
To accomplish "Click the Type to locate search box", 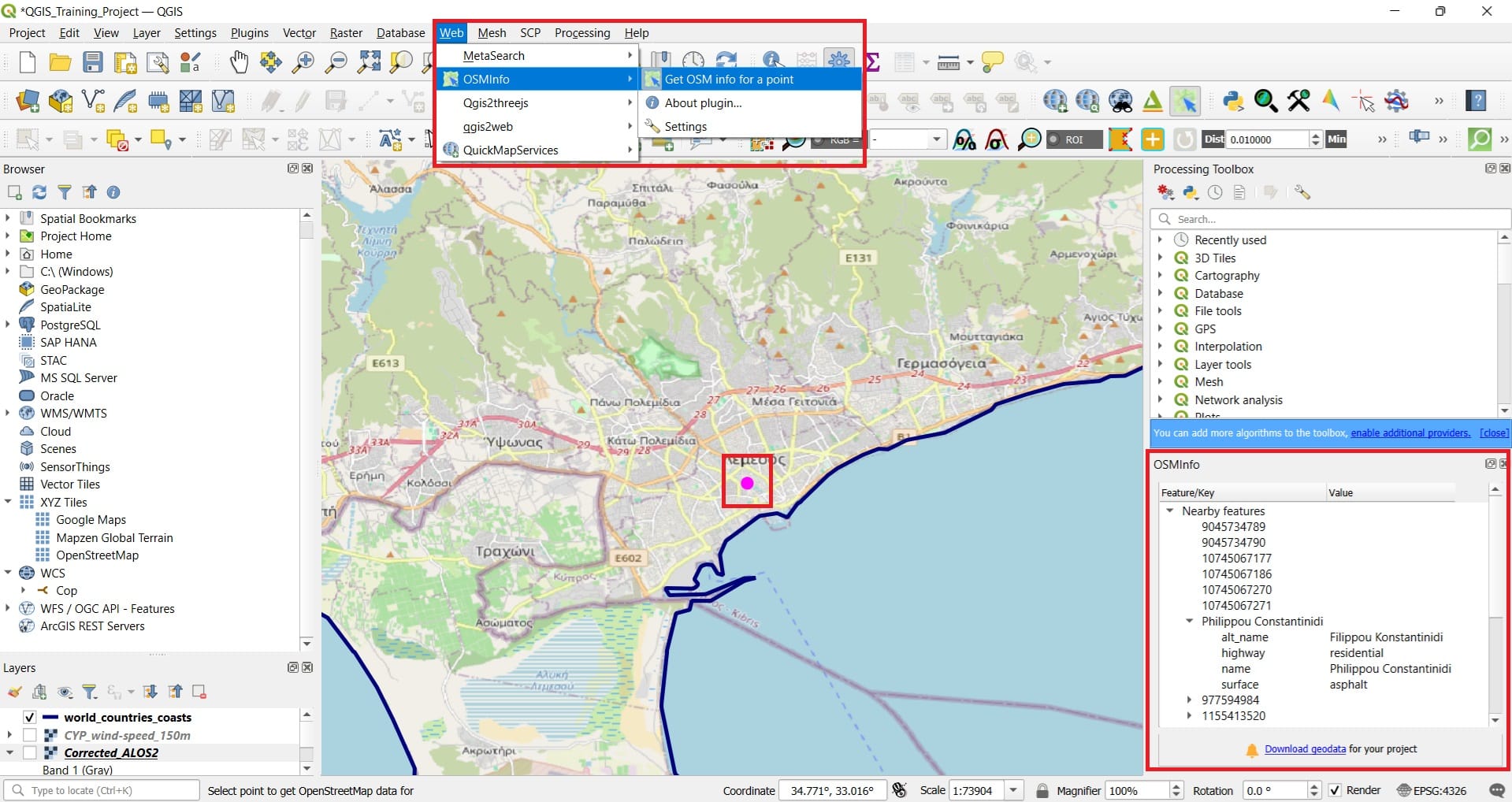I will pyautogui.click(x=102, y=790).
